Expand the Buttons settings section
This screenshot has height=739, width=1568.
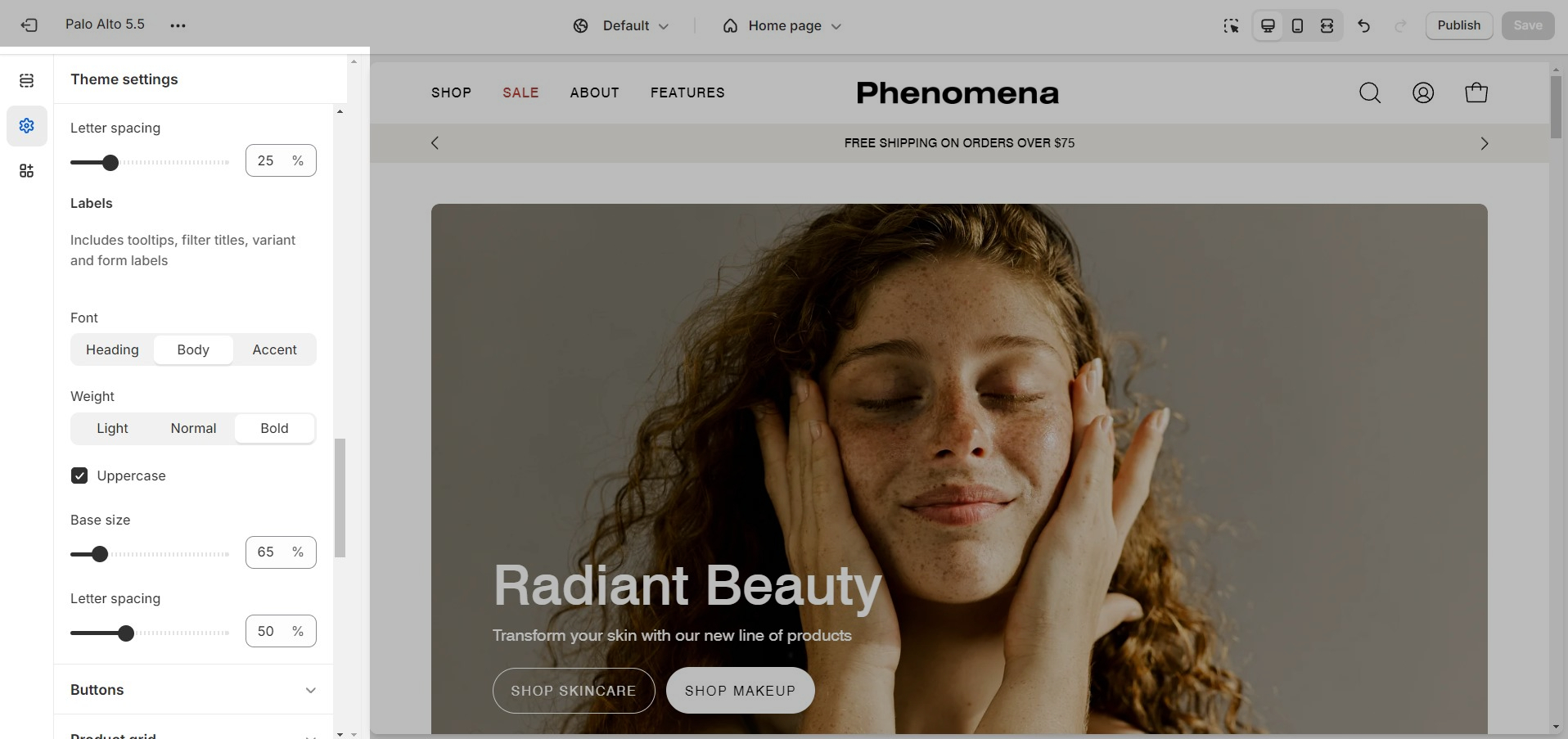193,690
